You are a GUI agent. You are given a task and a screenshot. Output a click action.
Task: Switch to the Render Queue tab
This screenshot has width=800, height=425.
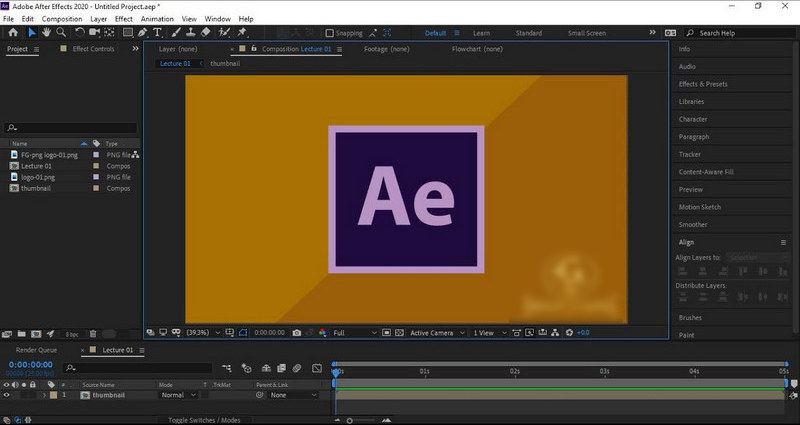tap(36, 350)
